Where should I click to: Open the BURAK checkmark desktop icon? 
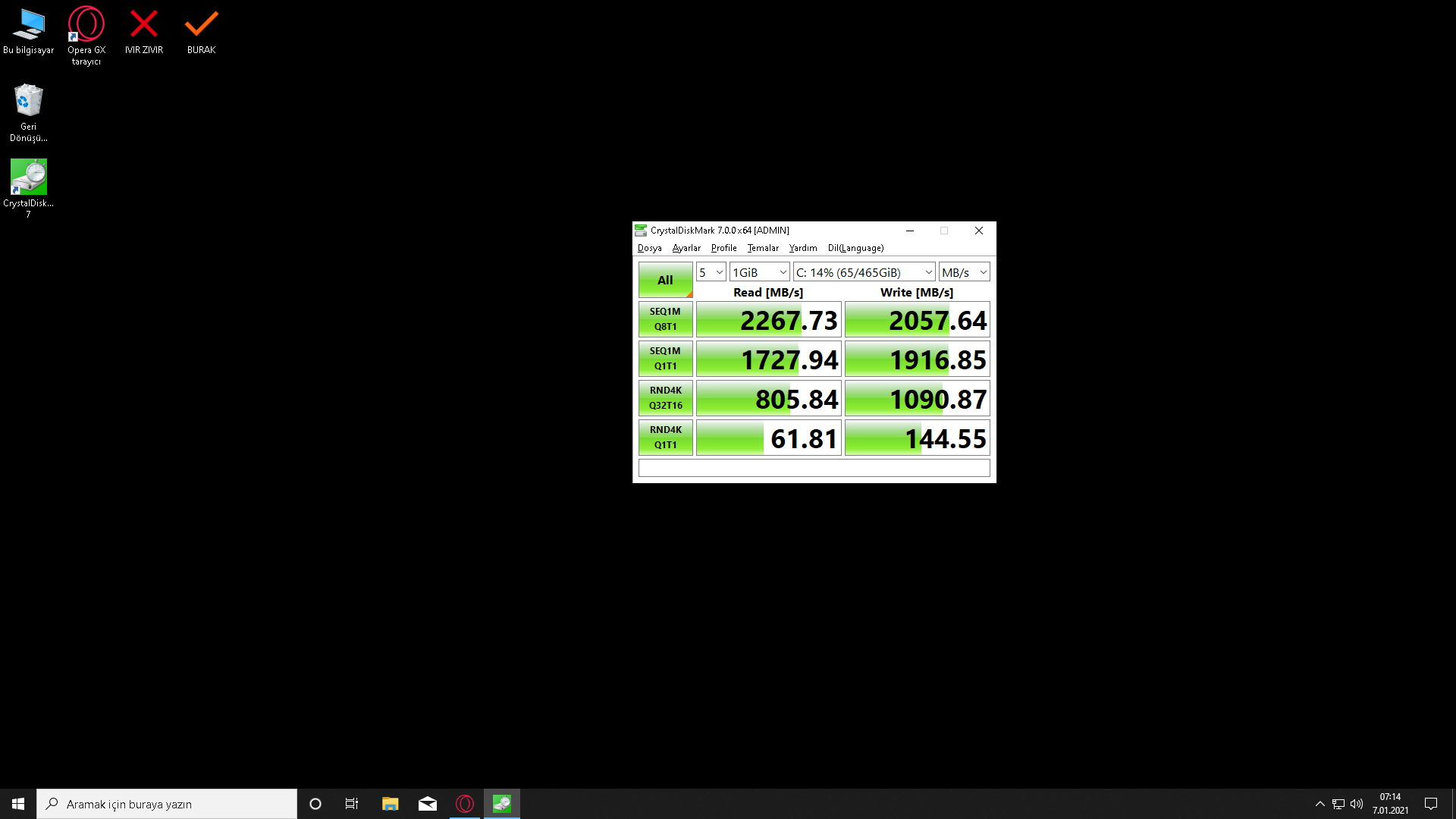point(201,24)
